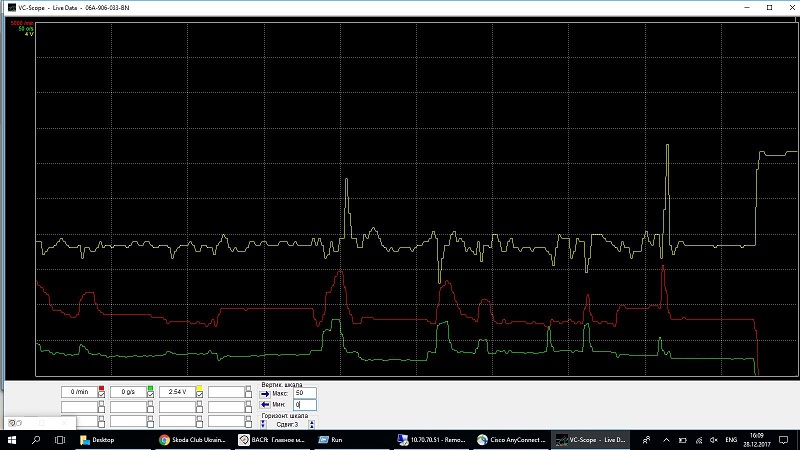Click the Макс vertical scale input field
Screen dimensions: 800x450
click(305, 393)
